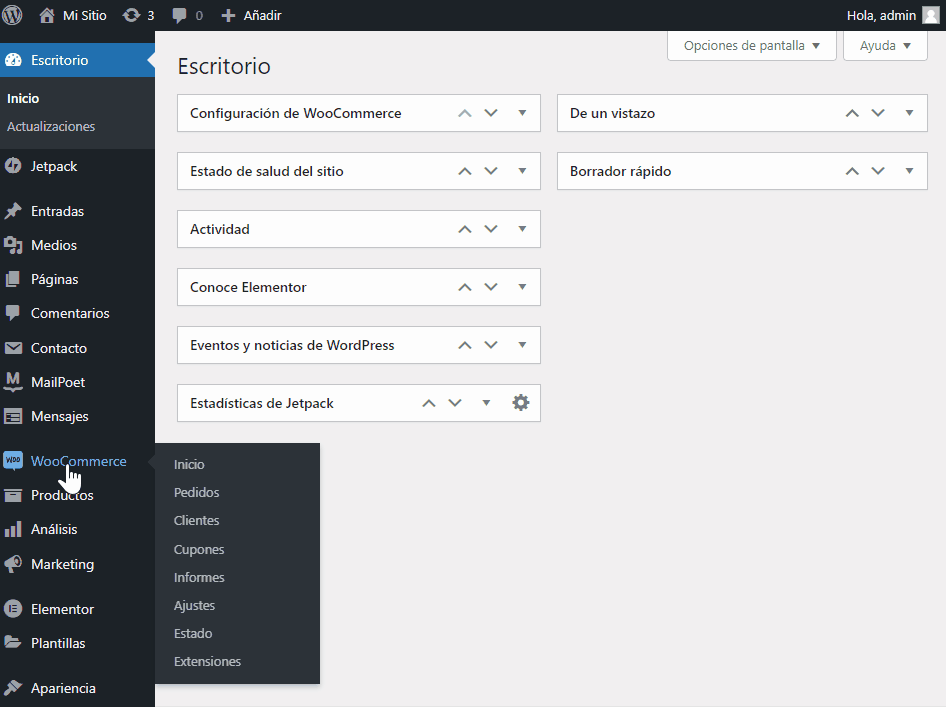Open the Mi Sitio home icon

click(x=47, y=15)
